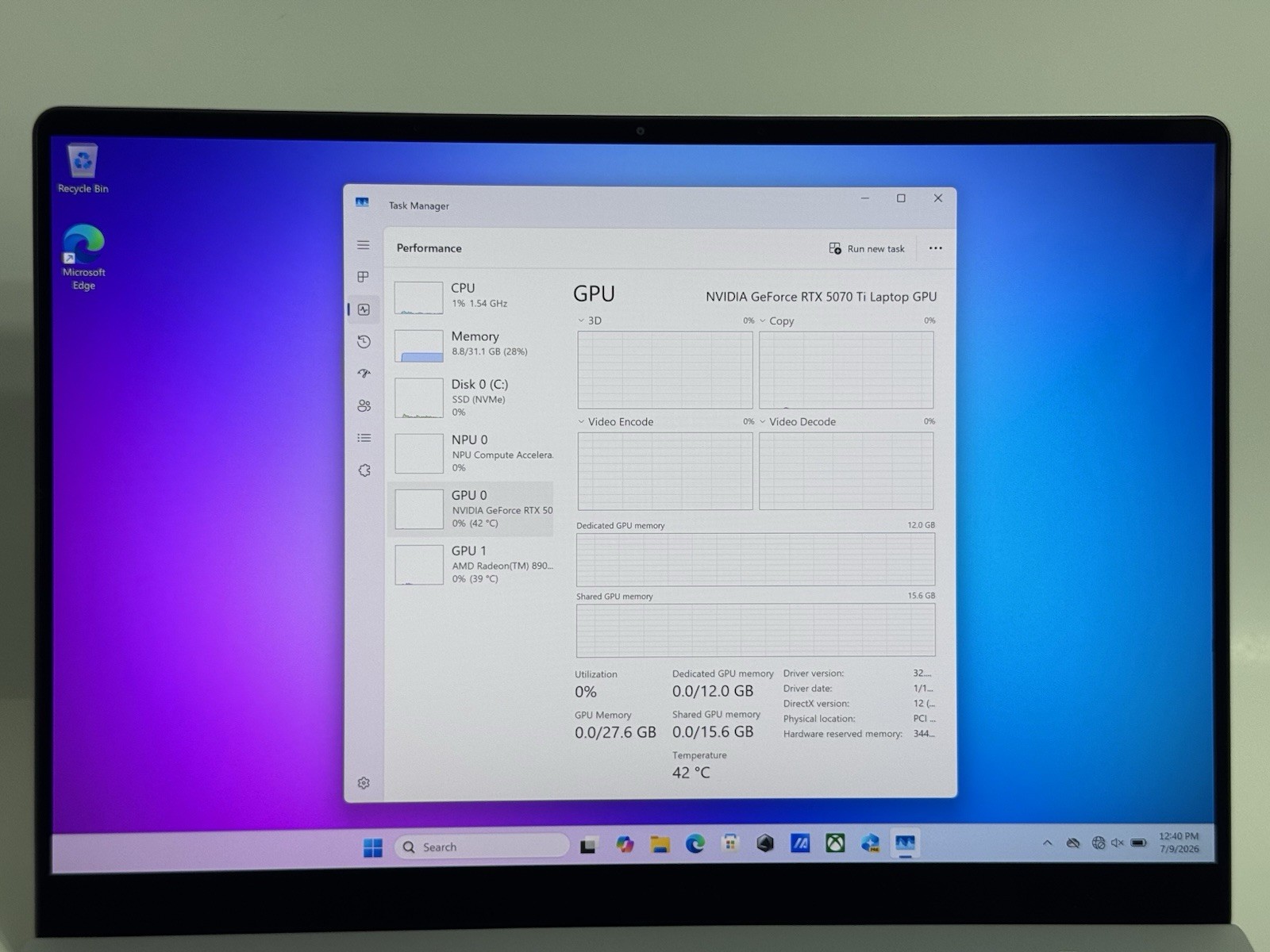Click the Task Manager taskbar icon

point(905,843)
